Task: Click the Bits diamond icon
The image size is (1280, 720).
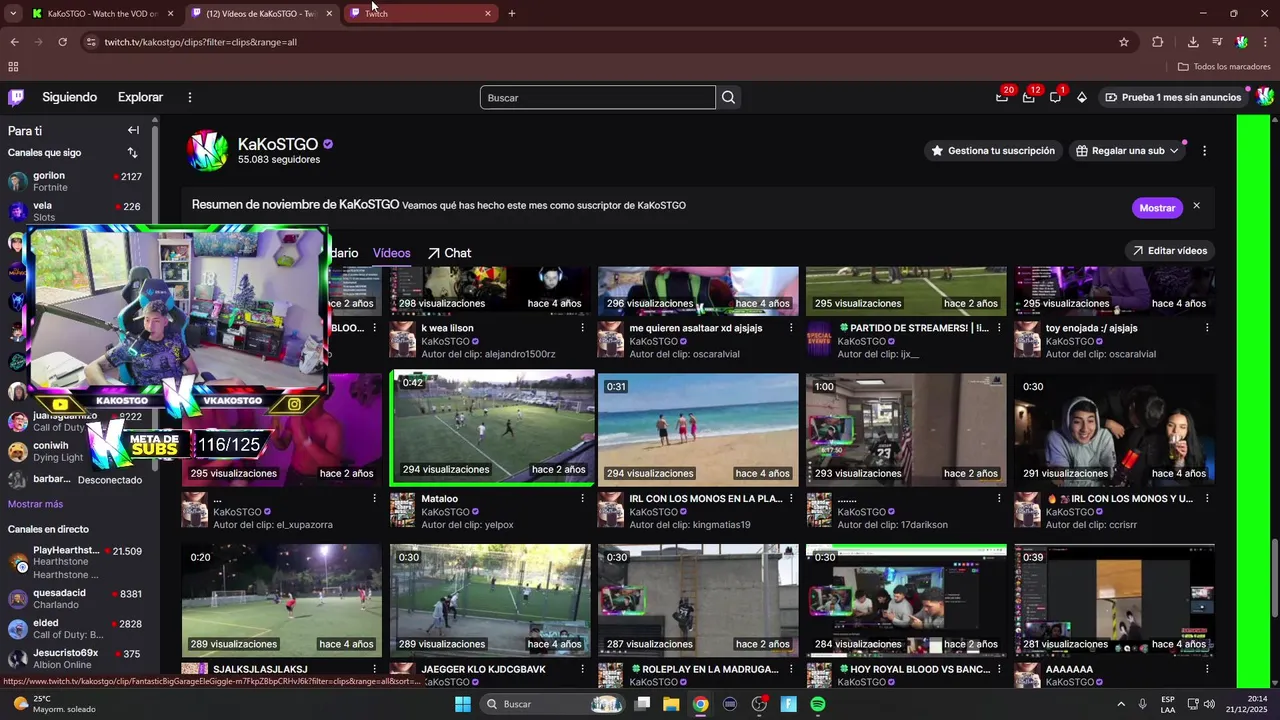Action: pos(1082,97)
